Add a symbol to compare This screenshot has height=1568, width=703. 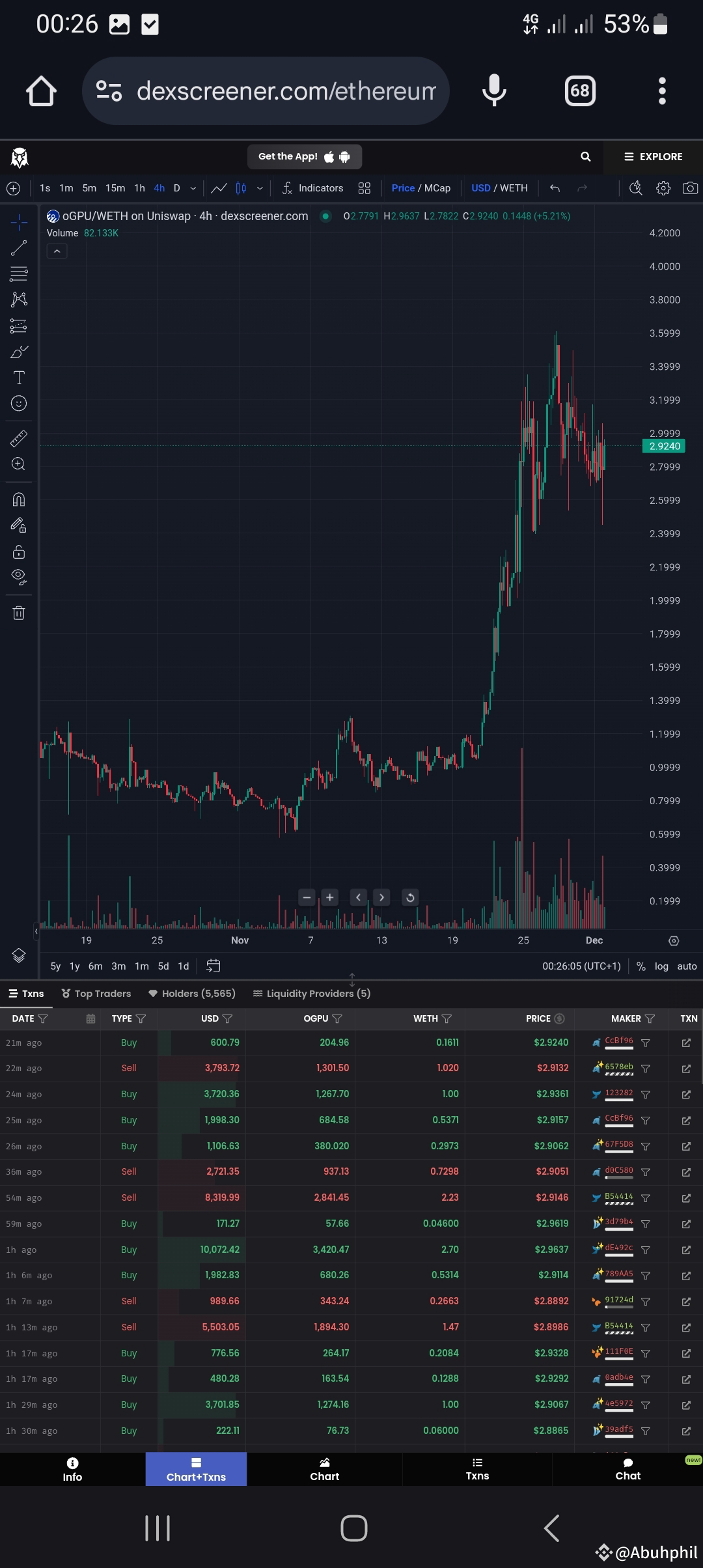click(13, 188)
